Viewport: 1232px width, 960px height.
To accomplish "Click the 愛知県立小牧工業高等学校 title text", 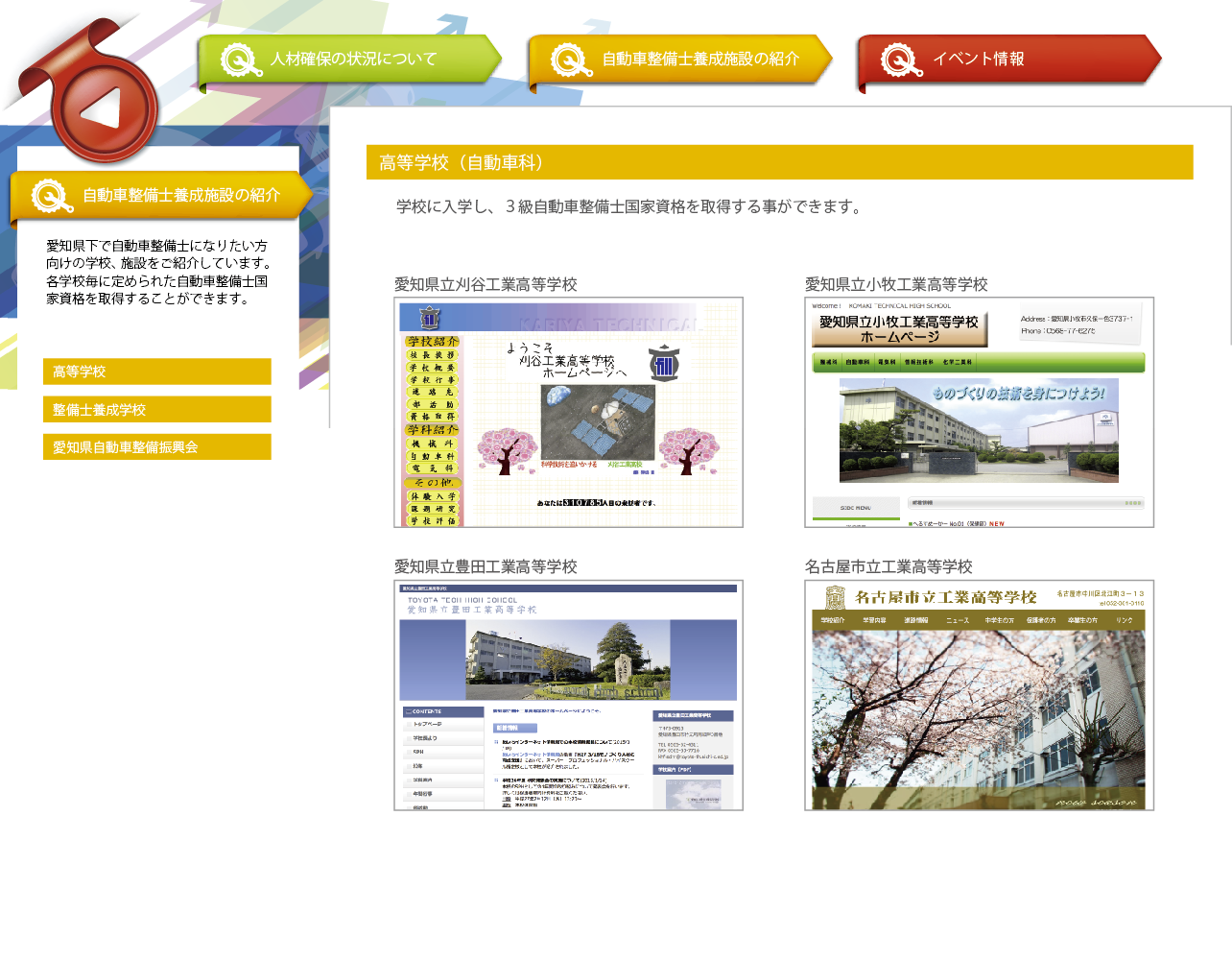I will [x=896, y=284].
